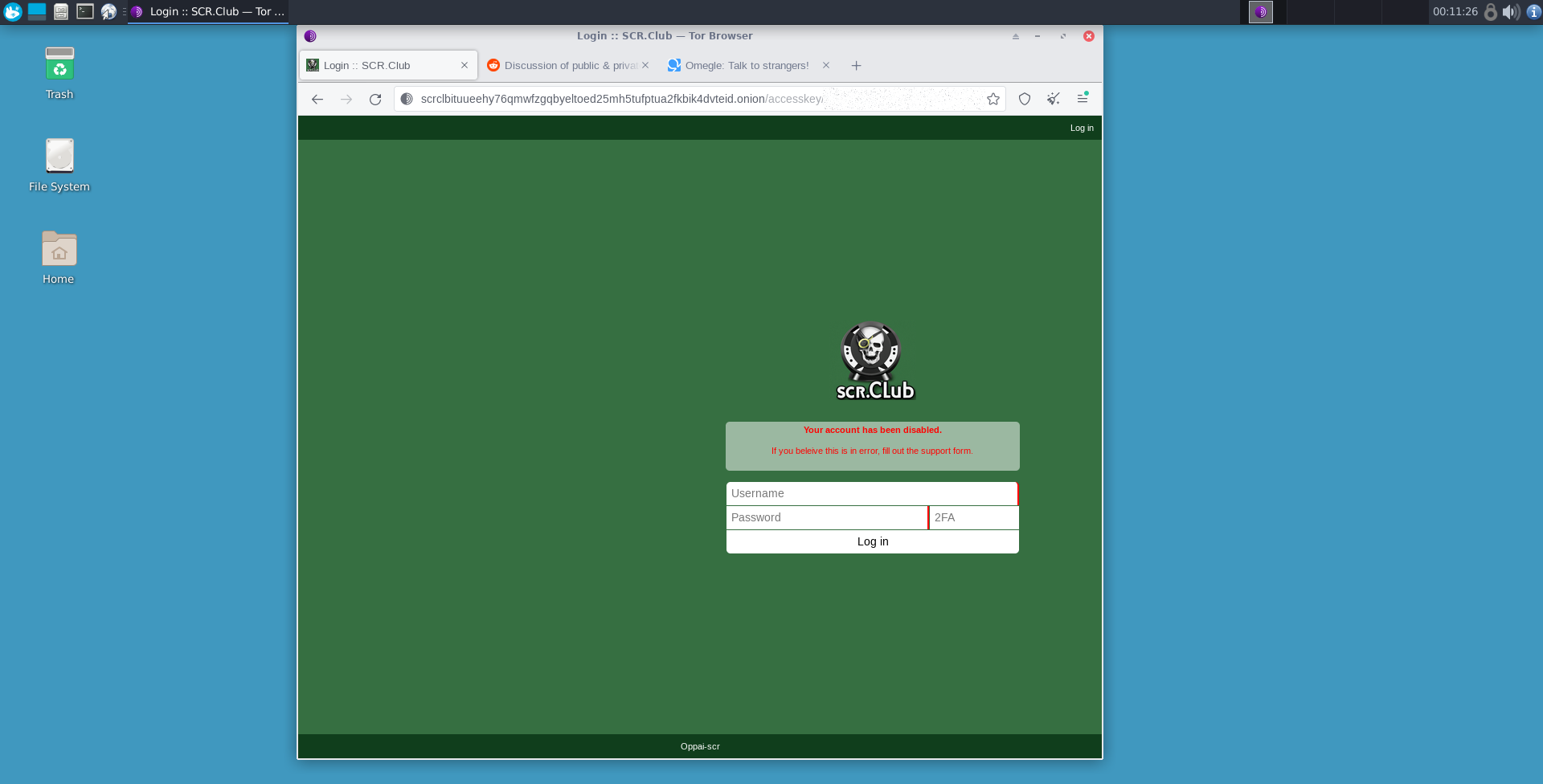Screen dimensions: 1543x784
Task: Close the Login :: SCR.Club tab
Action: pos(465,65)
